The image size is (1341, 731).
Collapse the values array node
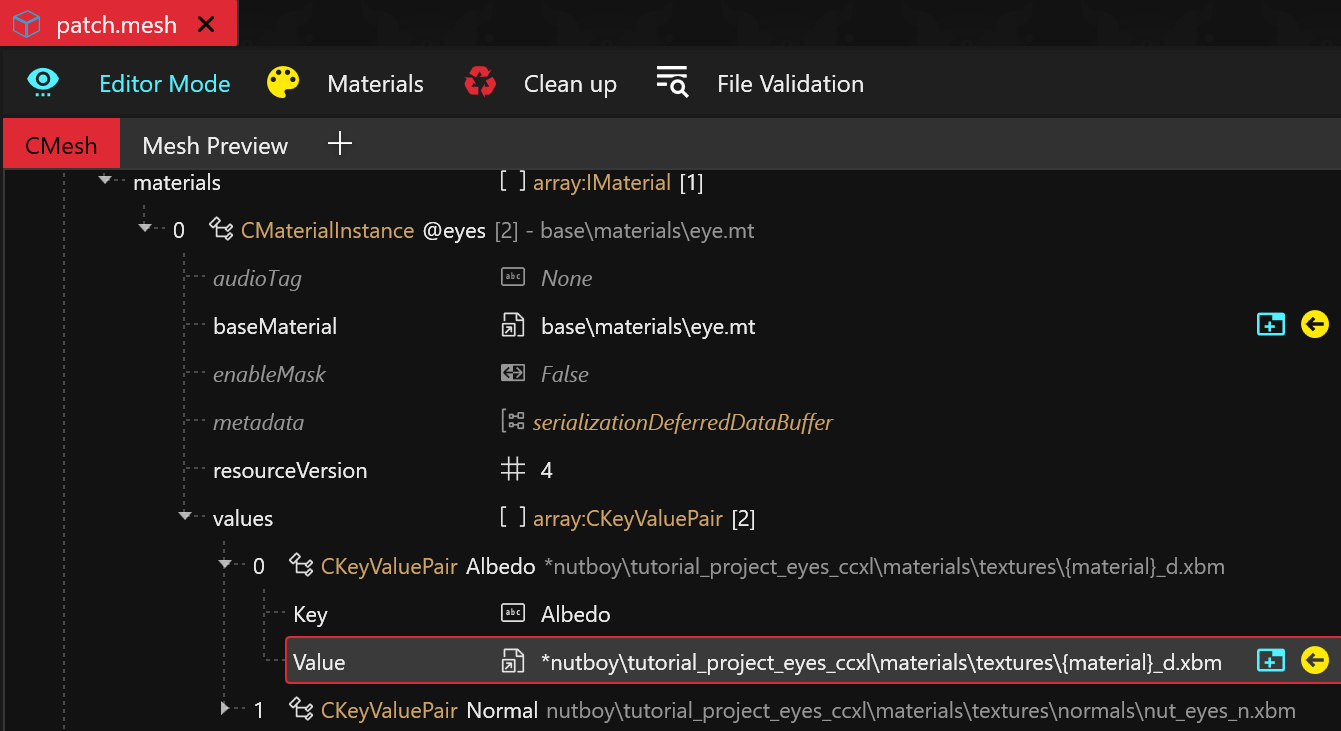185,517
